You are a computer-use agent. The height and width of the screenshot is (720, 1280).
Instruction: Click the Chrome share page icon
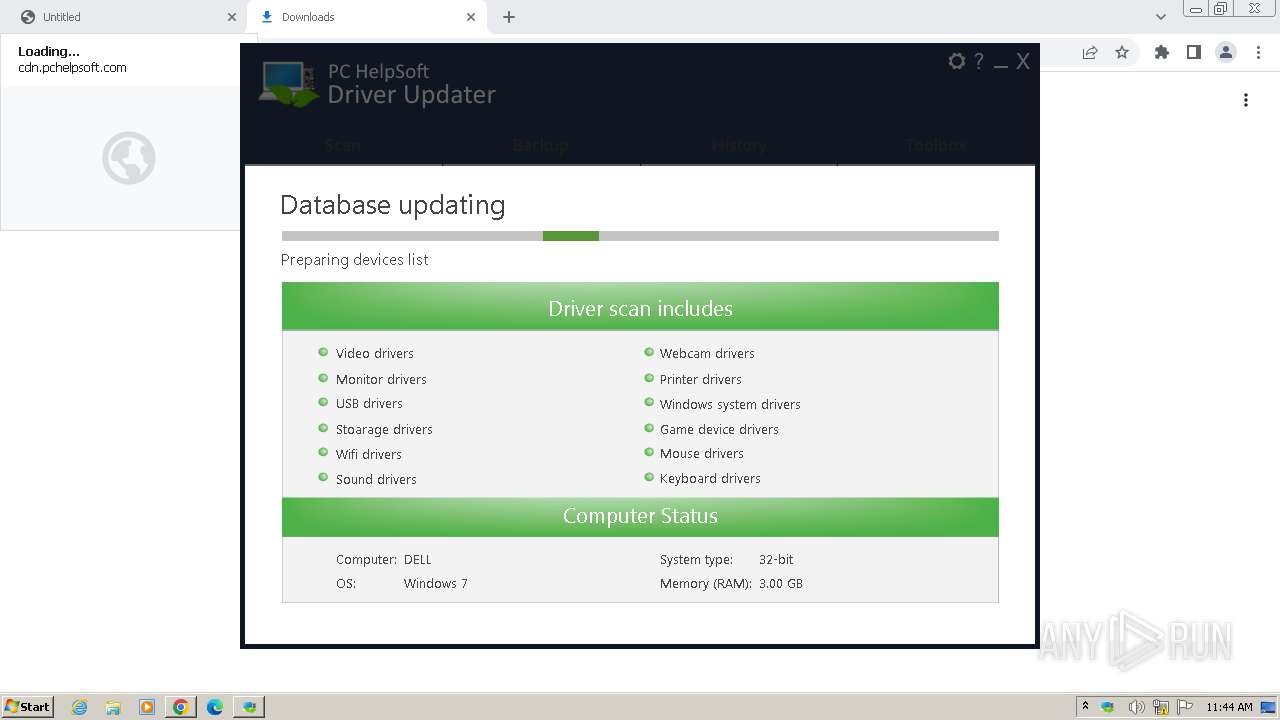(1090, 52)
